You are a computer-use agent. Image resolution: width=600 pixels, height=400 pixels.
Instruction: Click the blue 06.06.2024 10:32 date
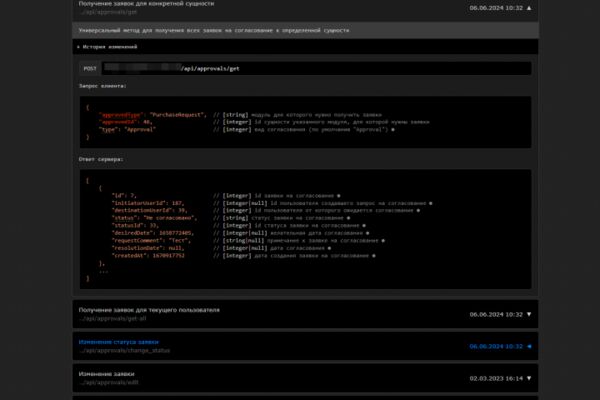(x=496, y=346)
